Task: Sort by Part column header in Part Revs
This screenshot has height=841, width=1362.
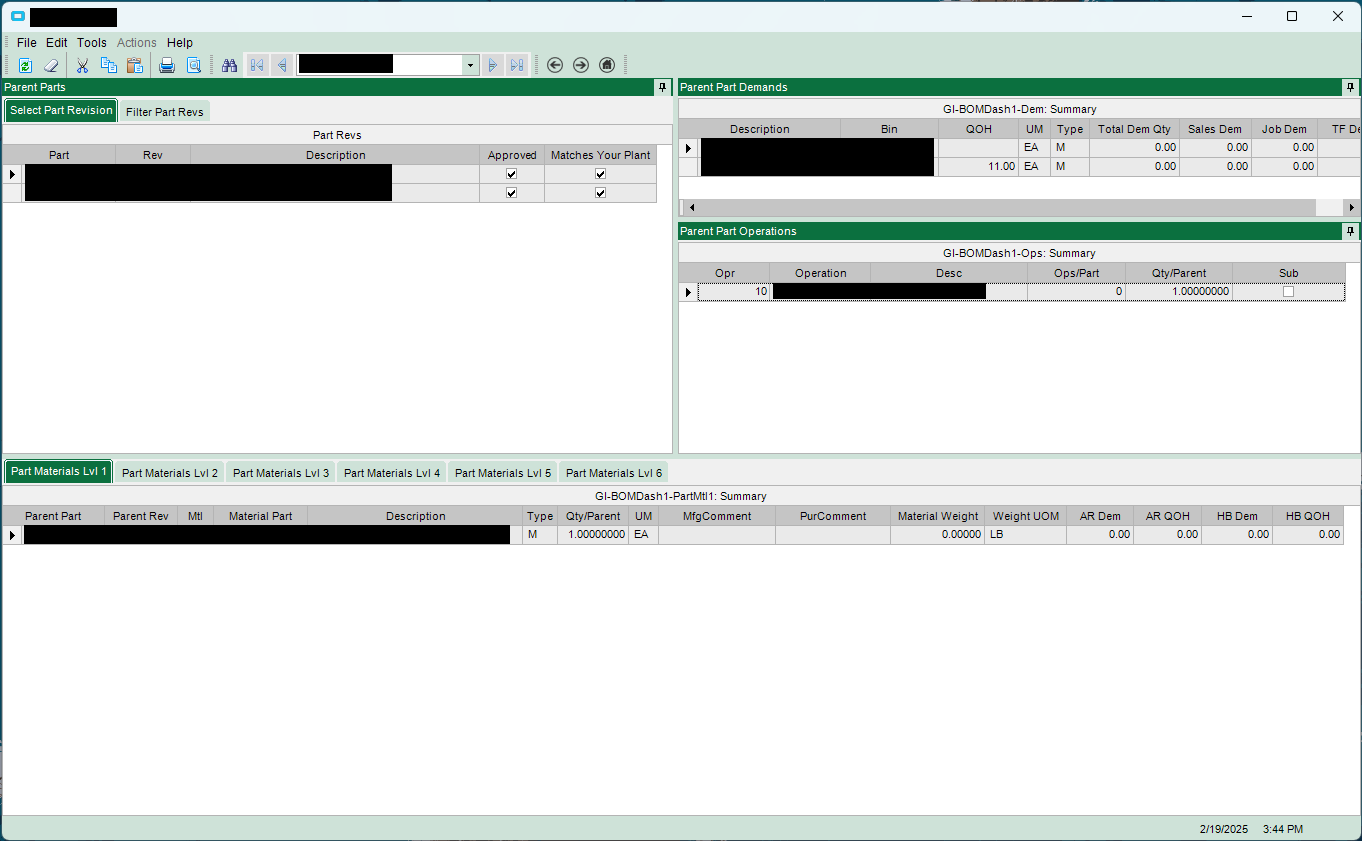Action: [x=59, y=155]
